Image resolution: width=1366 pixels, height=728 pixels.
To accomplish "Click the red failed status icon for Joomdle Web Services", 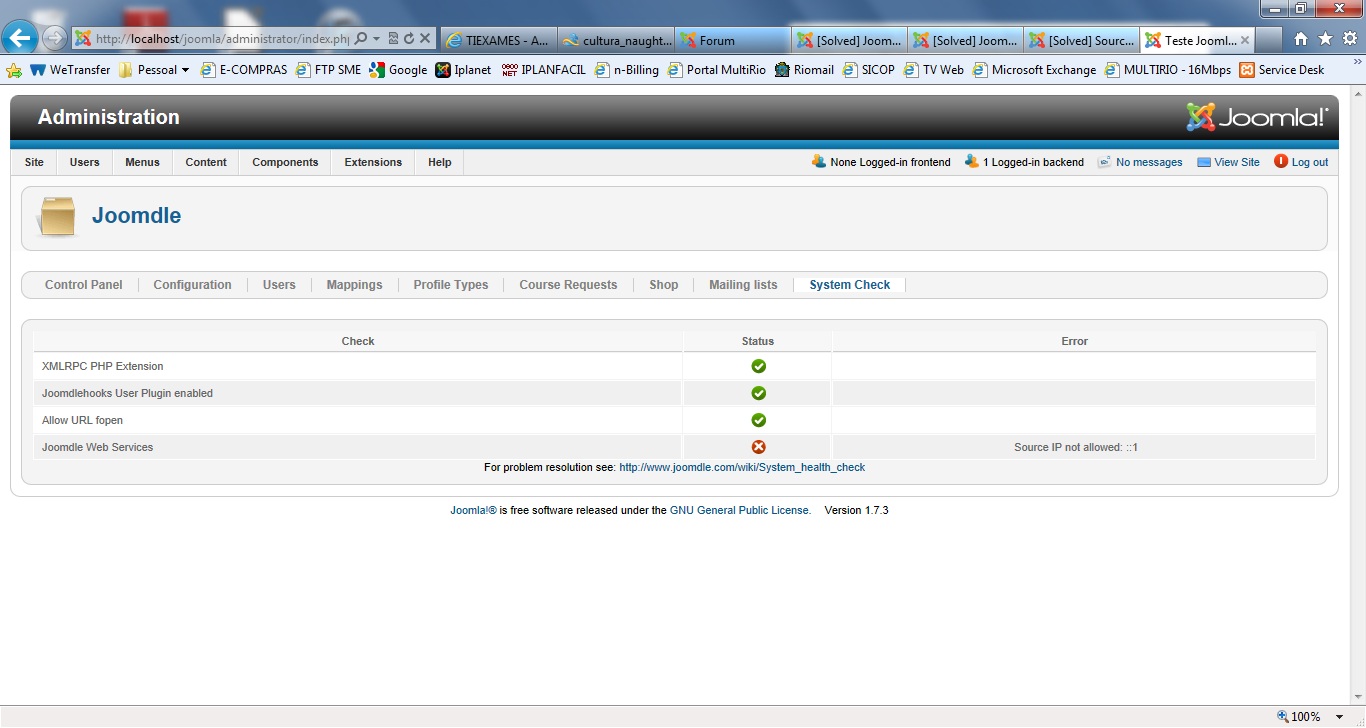I will [758, 447].
